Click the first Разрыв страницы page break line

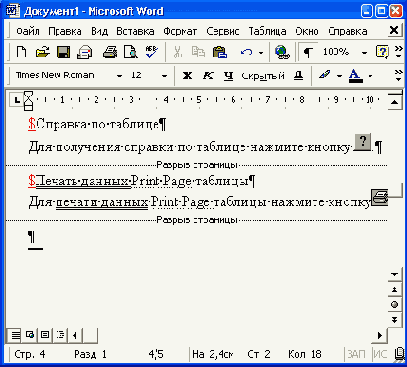(197, 165)
